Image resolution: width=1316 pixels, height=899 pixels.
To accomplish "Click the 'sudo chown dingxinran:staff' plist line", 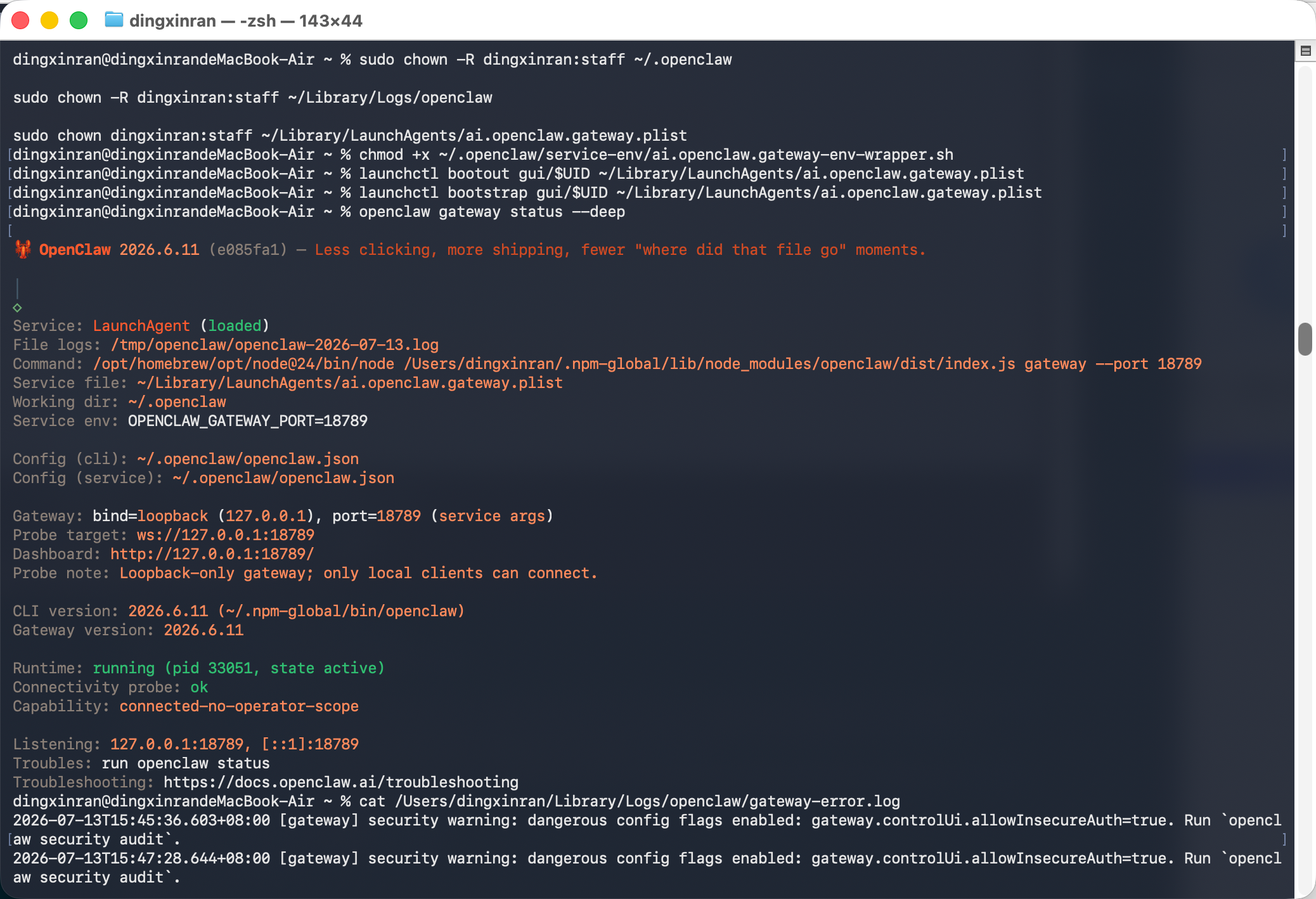I will (350, 136).
